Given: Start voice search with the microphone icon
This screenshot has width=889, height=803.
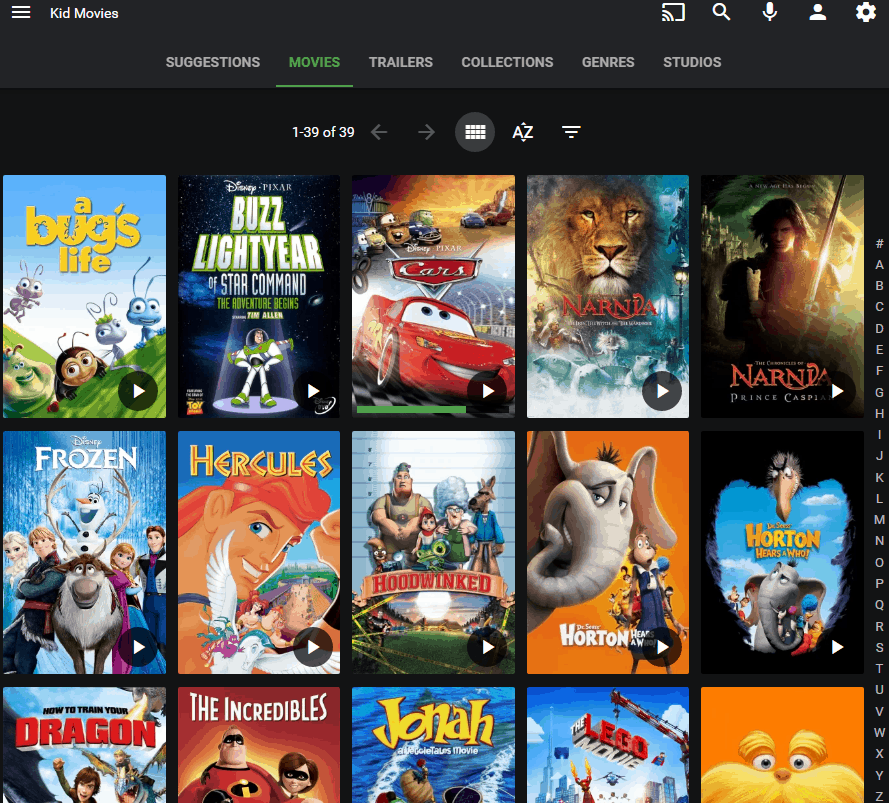Looking at the screenshot, I should (769, 12).
